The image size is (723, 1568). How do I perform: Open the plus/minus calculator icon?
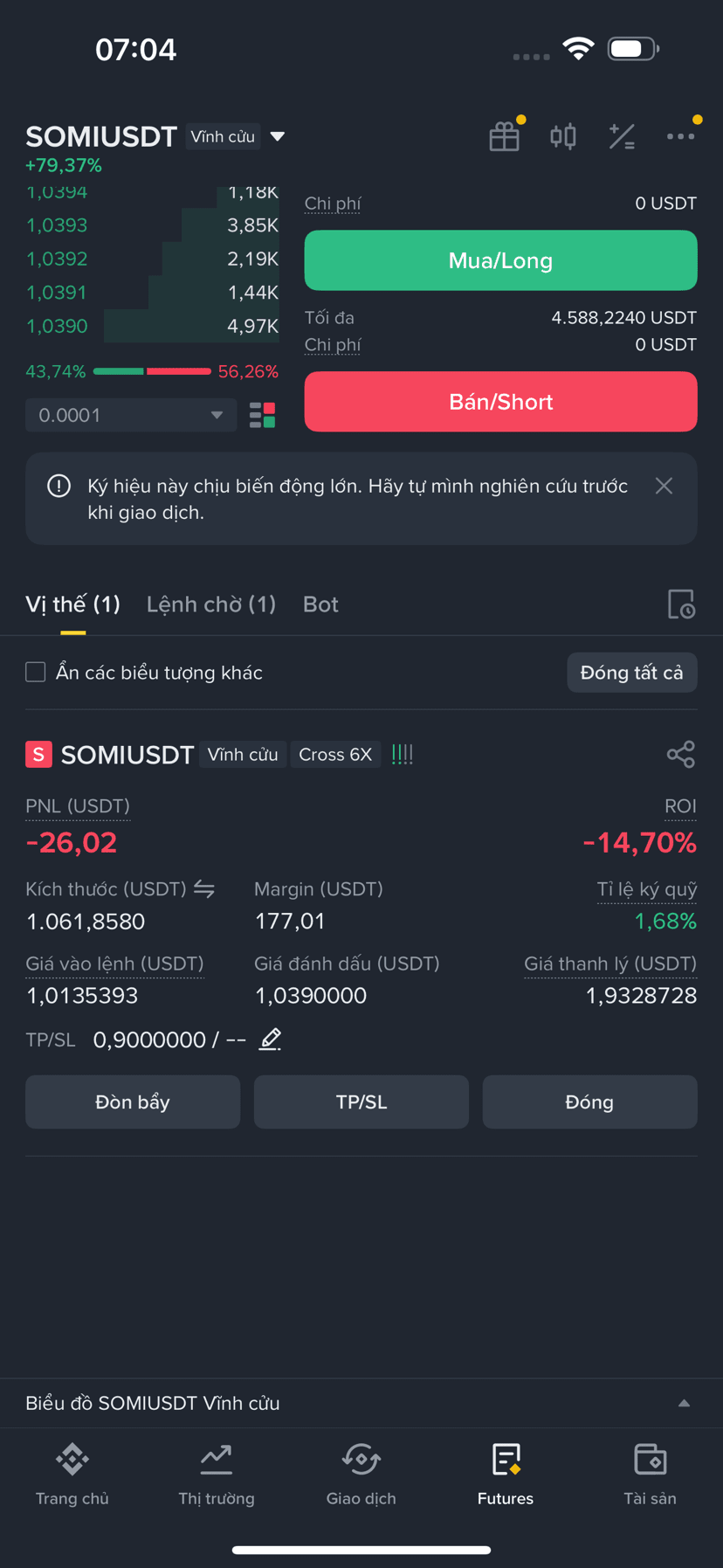click(622, 136)
